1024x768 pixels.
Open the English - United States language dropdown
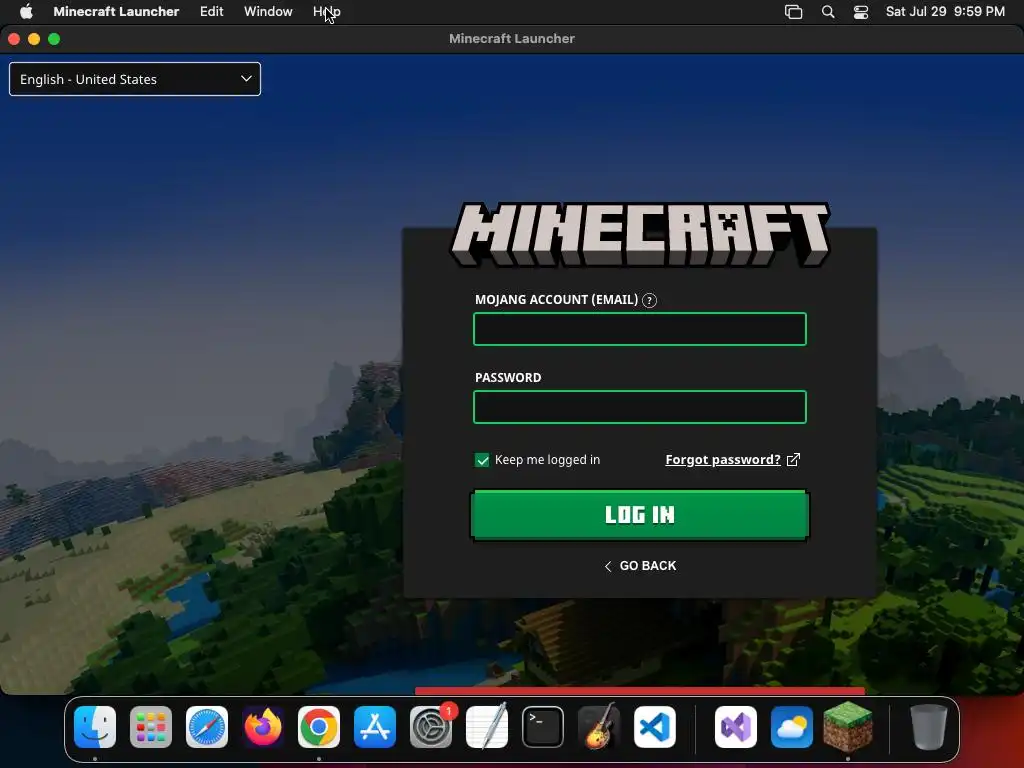tap(135, 79)
